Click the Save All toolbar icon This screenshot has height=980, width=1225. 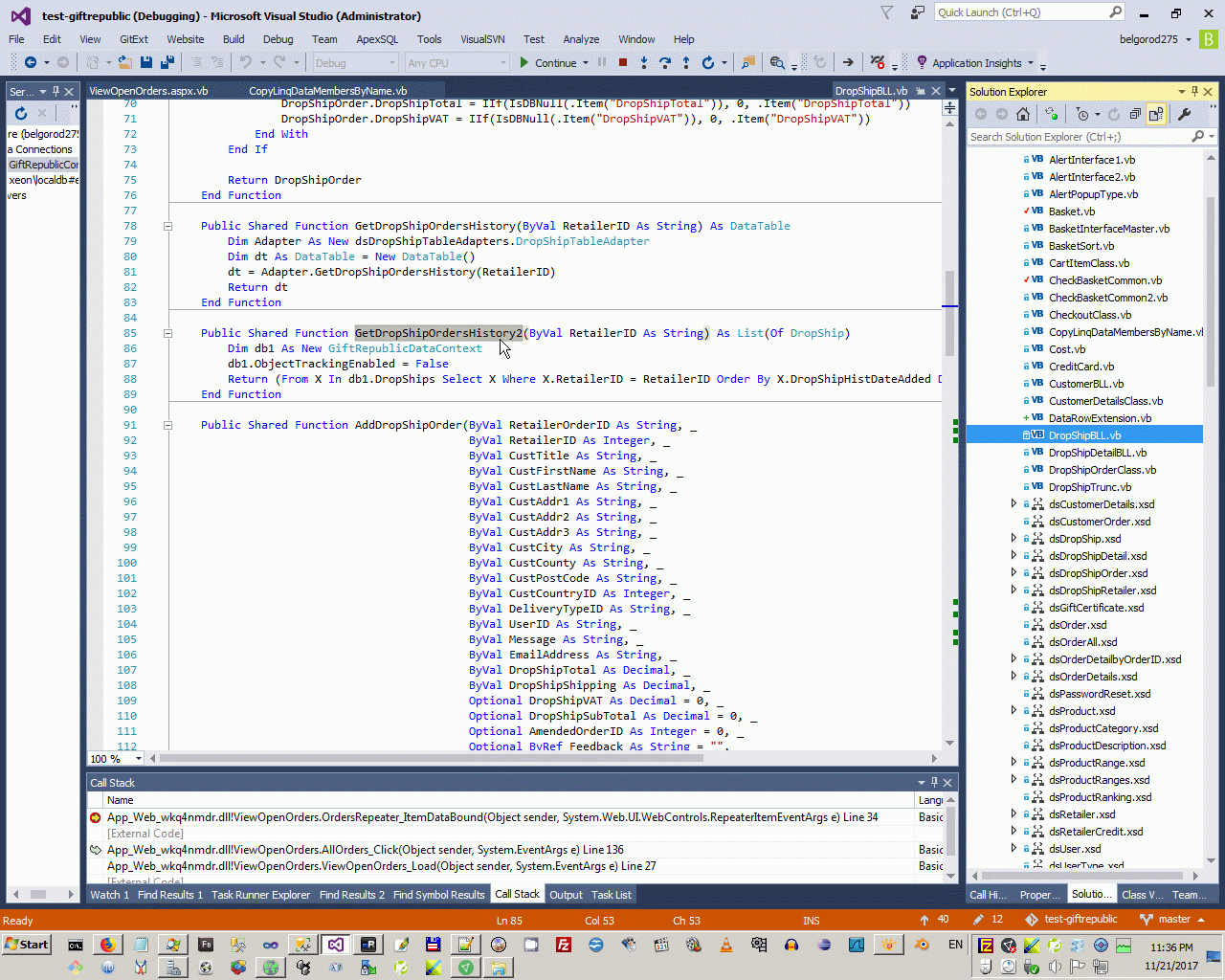pos(167,63)
